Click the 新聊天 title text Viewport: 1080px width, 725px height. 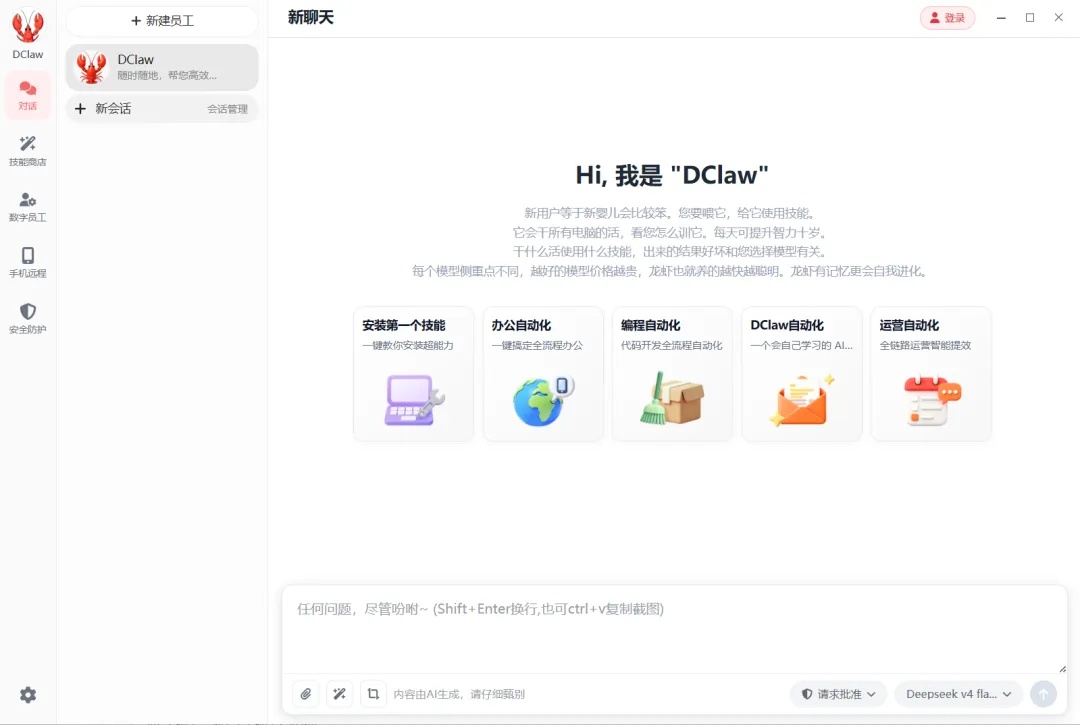coord(311,17)
